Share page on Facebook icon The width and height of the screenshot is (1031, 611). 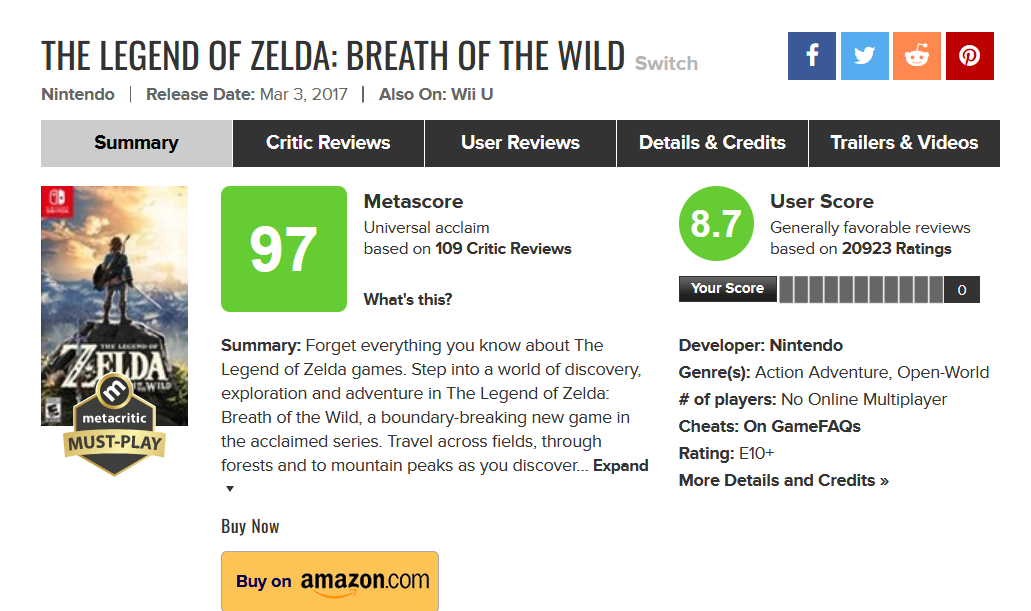coord(812,56)
